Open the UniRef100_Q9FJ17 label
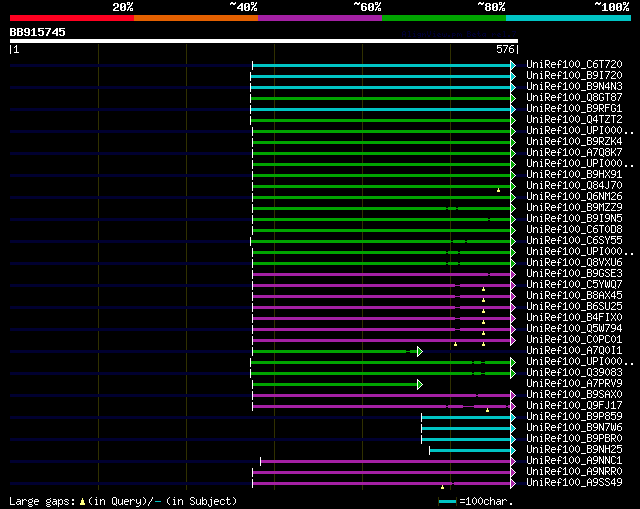 [x=574, y=406]
